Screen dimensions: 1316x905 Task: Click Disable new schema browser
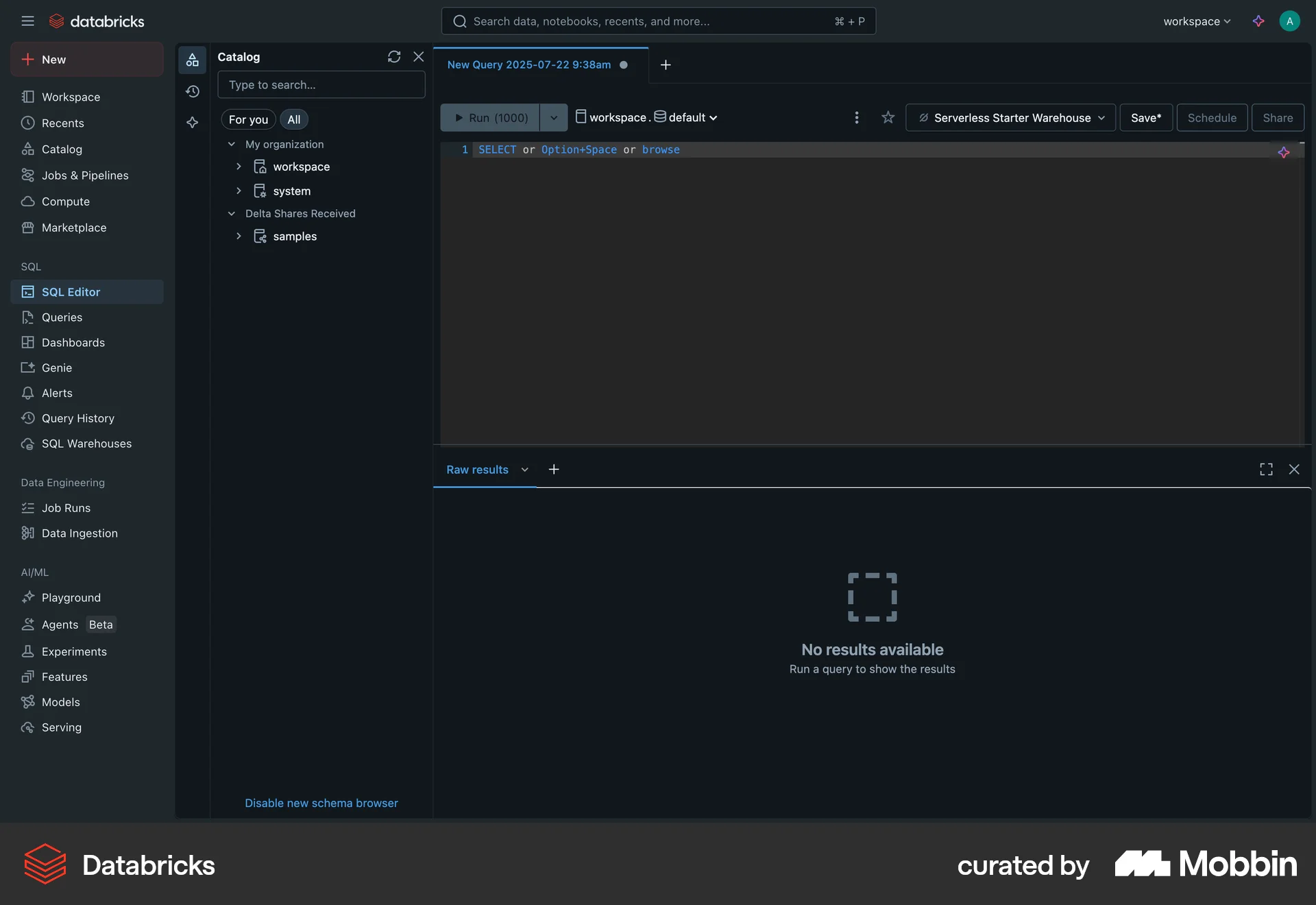[x=321, y=803]
